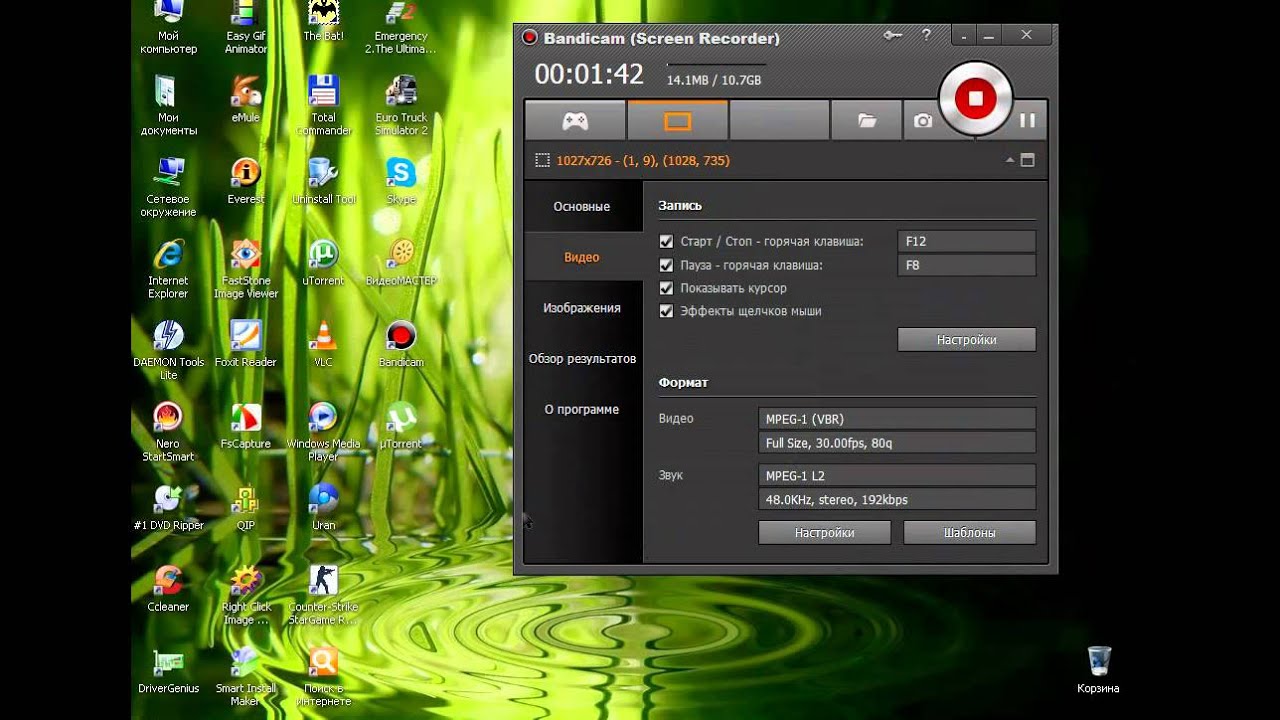Open DAEMON Tools Lite icon
This screenshot has height=720, width=1280.
(168, 350)
